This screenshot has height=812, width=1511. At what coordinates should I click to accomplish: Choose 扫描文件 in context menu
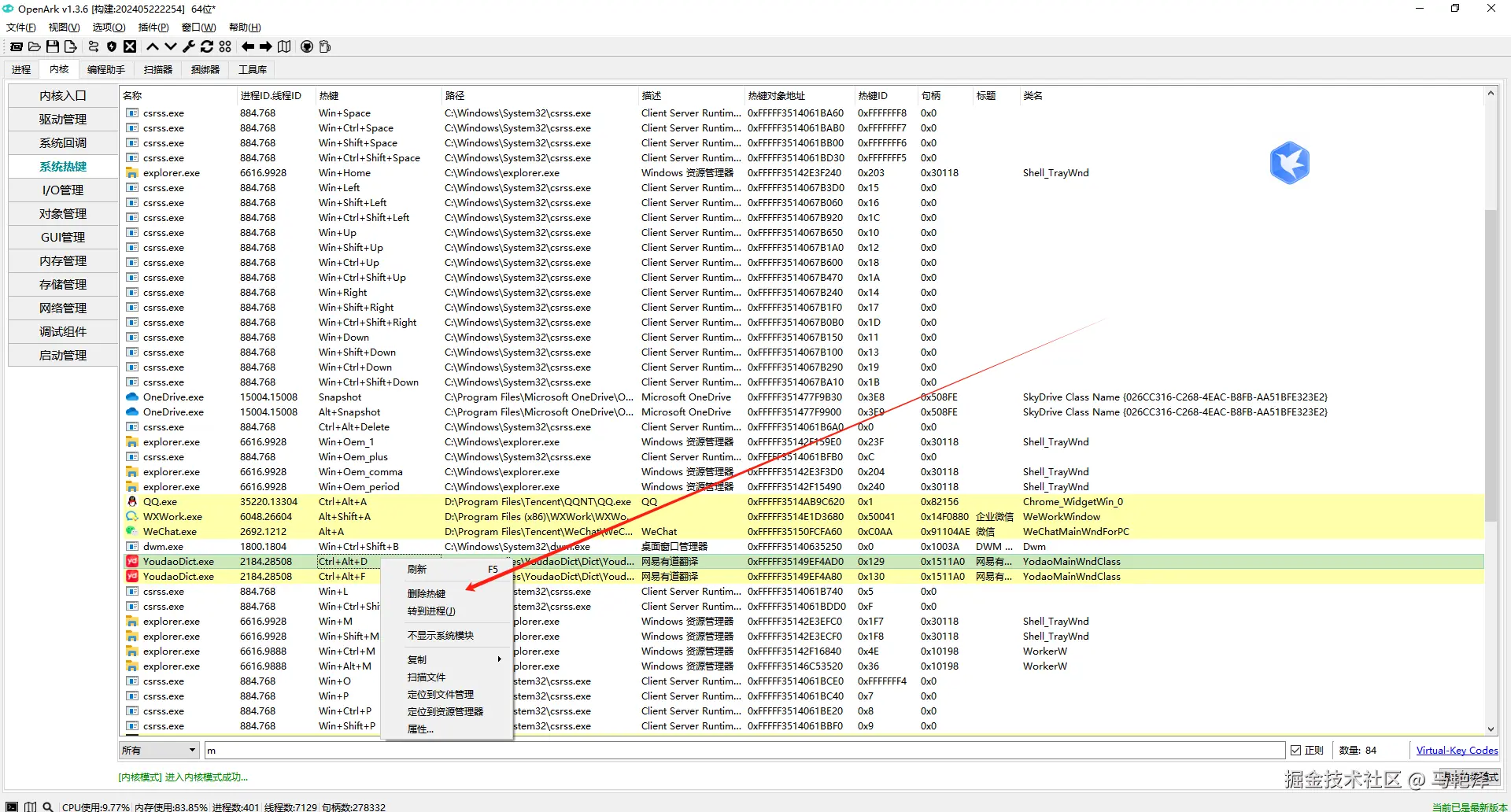coord(446,677)
